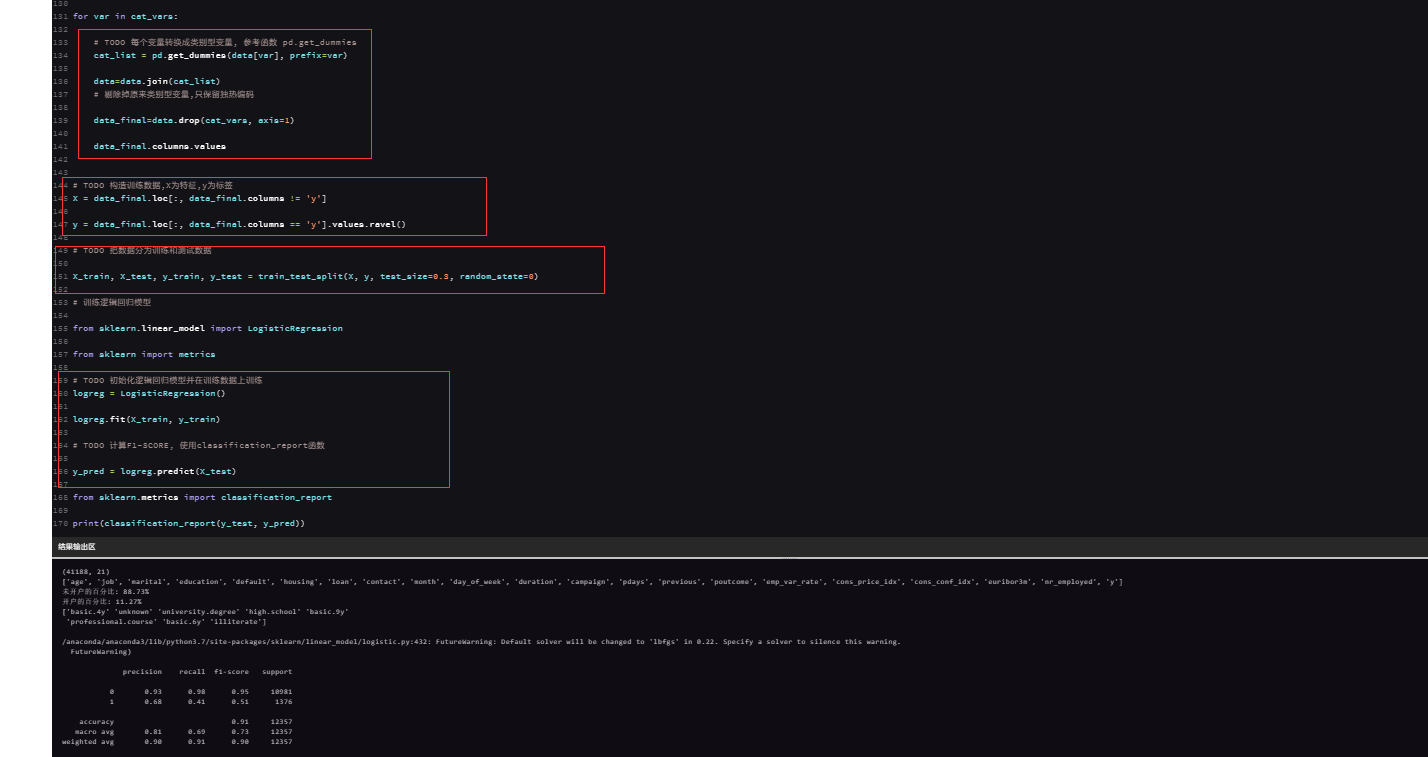Click line "from sklearn.metrics import classification_report"
Screen dimensions: 1428x757
click(202, 497)
